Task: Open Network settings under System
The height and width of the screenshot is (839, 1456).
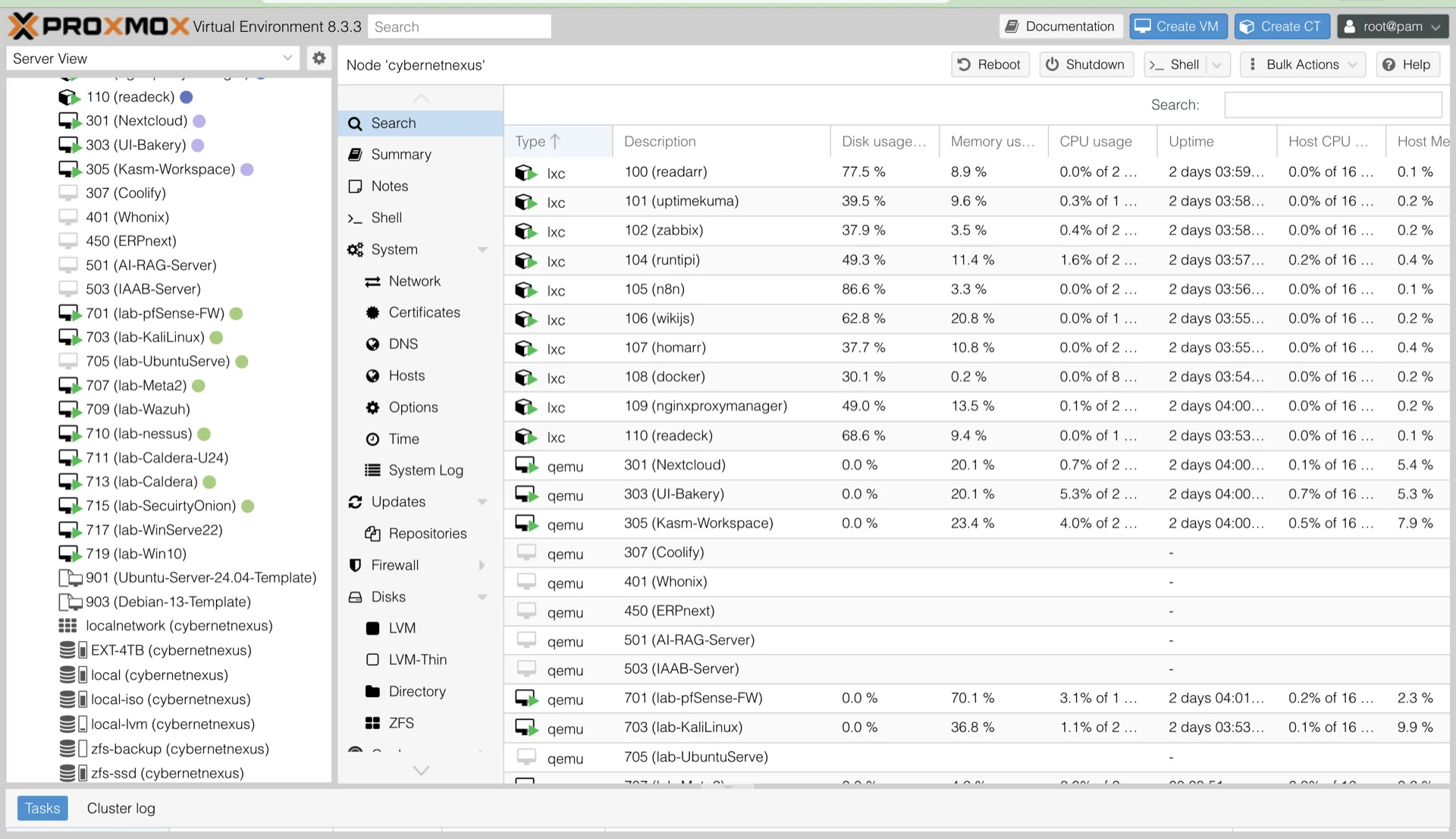Action: tap(415, 281)
